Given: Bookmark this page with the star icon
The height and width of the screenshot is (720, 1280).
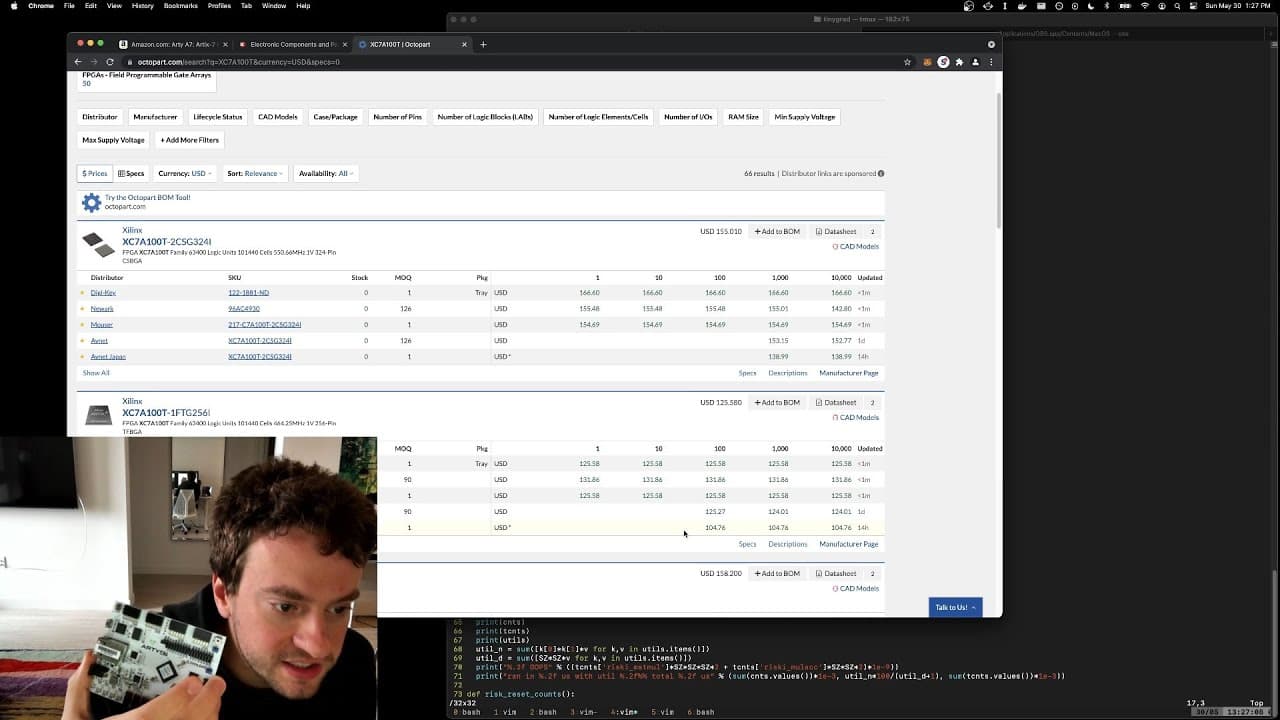Looking at the screenshot, I should [907, 62].
